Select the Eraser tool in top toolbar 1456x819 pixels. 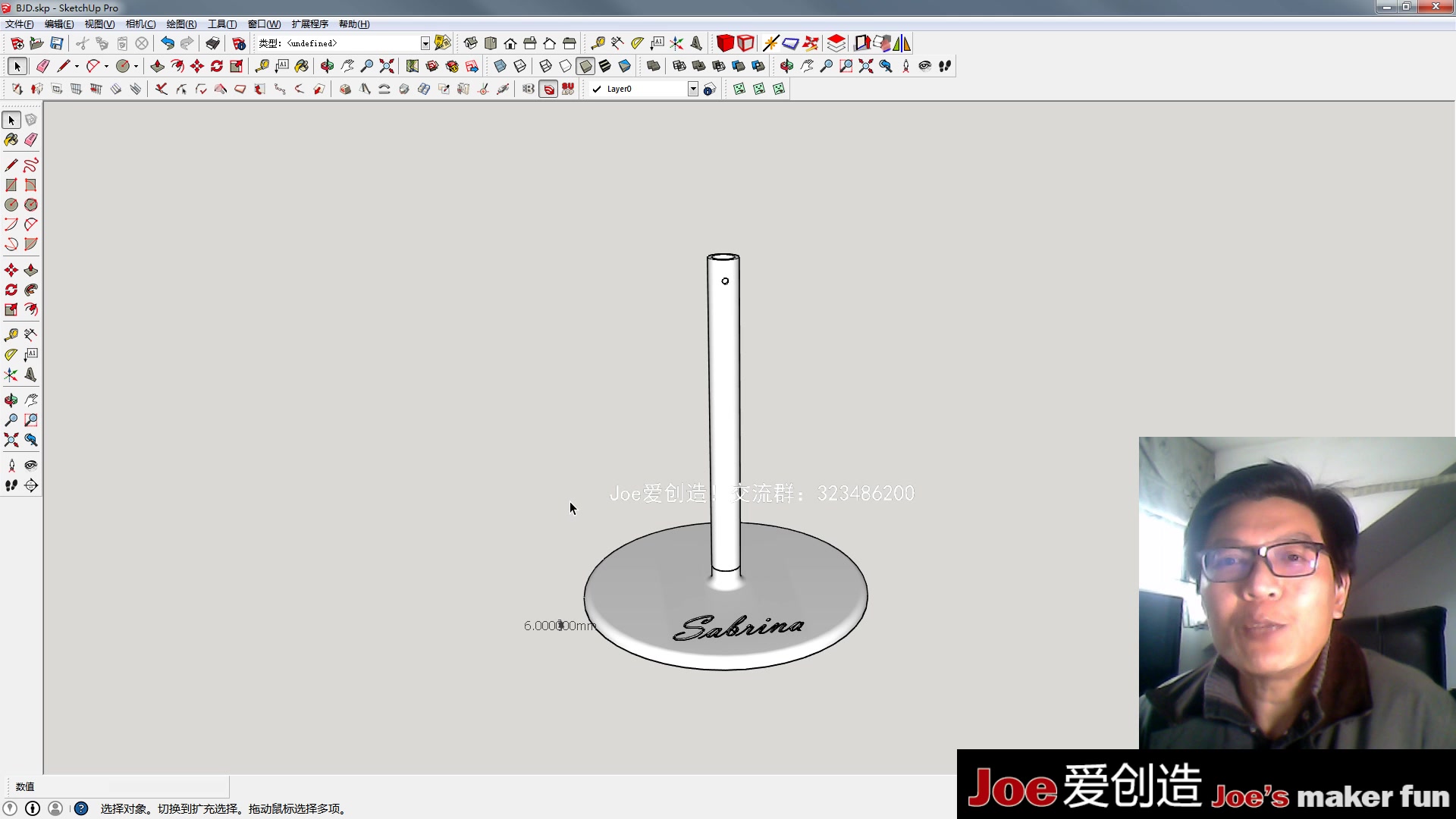click(42, 66)
